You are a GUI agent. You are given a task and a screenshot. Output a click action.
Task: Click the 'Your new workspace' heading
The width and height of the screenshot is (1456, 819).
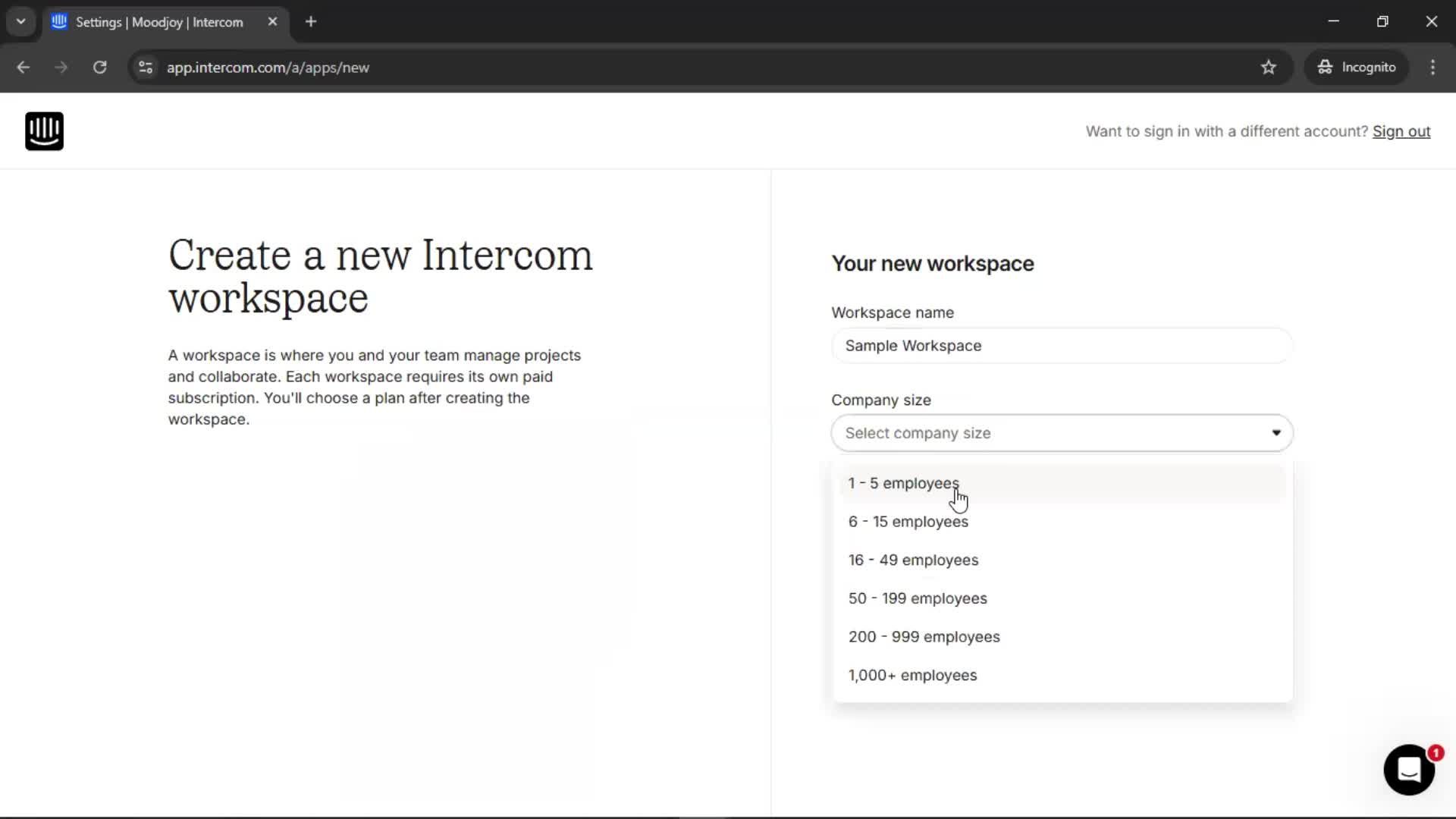pos(933,264)
